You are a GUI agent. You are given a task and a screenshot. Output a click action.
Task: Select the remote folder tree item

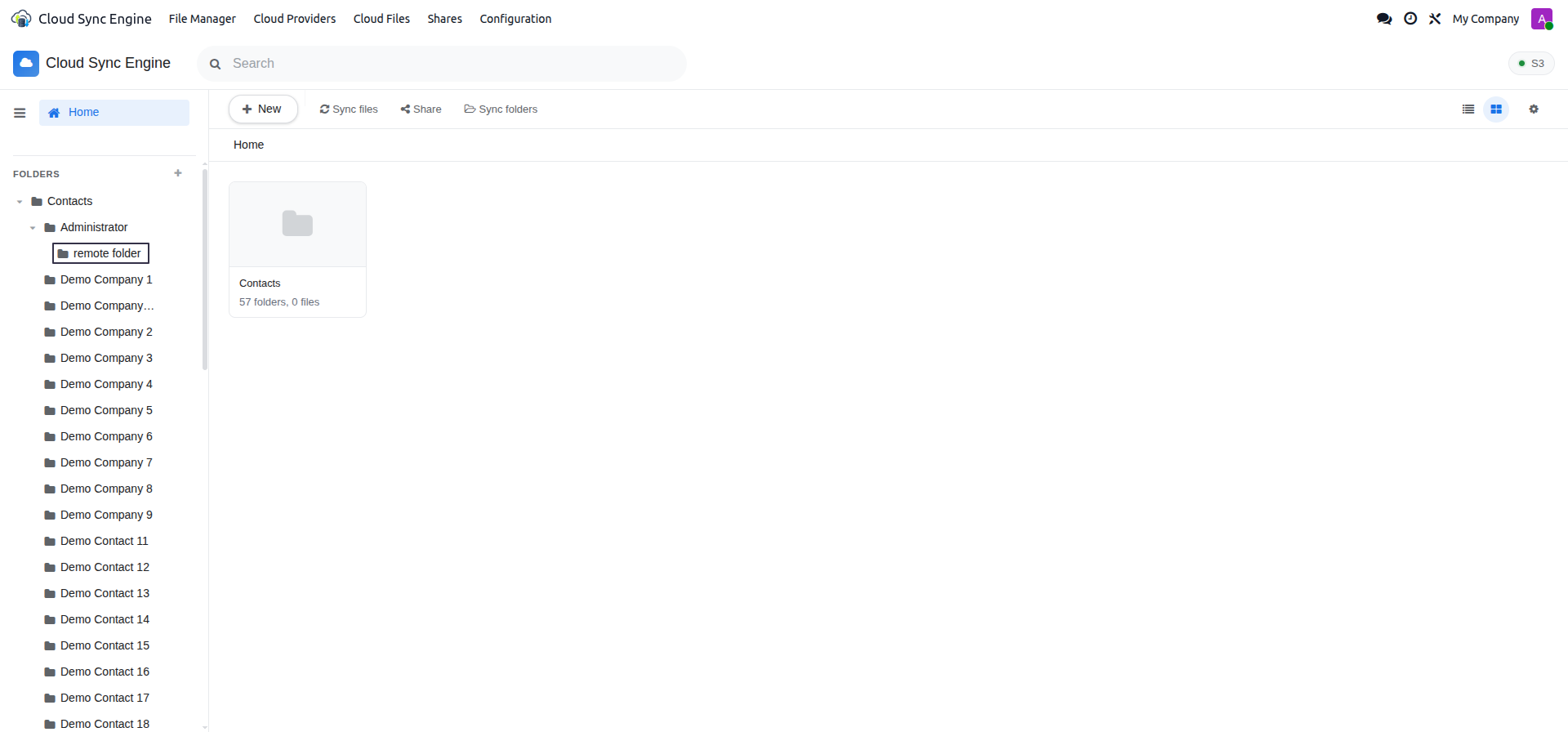tap(100, 253)
